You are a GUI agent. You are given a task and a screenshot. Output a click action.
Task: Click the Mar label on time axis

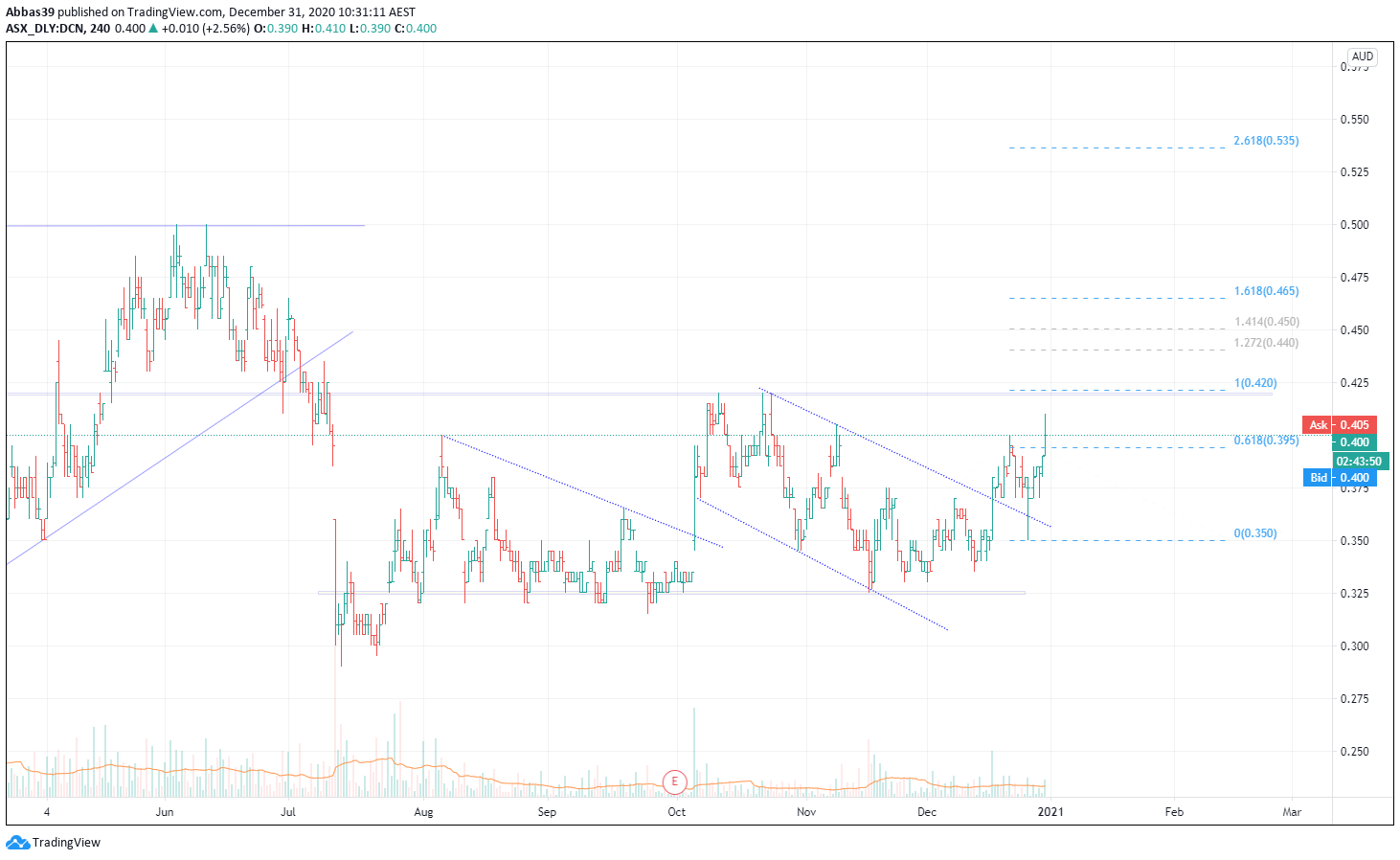pyautogui.click(x=1292, y=812)
